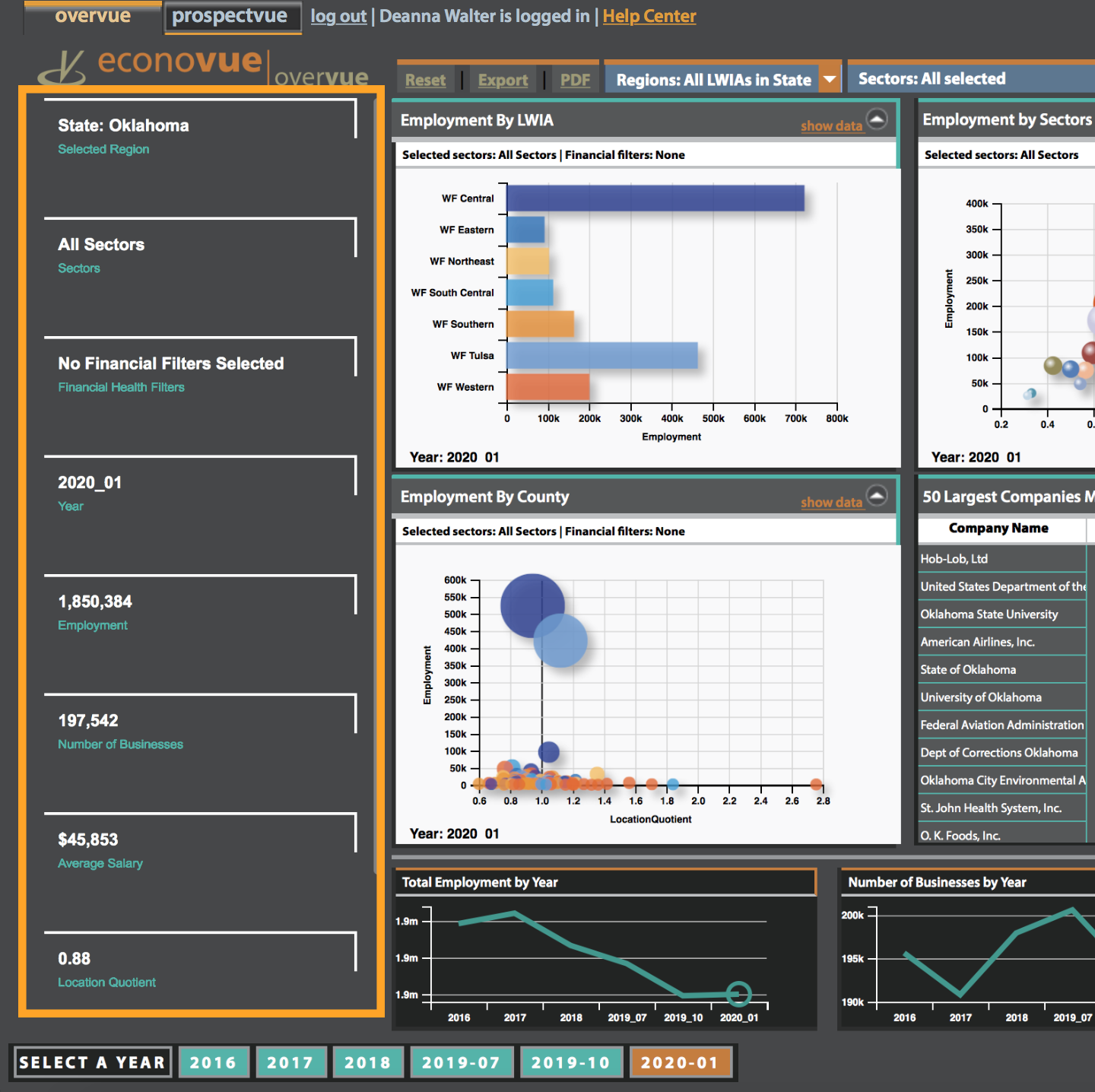Toggle show data on Employment By LWIA
This screenshot has height=1092, width=1095.
click(x=832, y=125)
